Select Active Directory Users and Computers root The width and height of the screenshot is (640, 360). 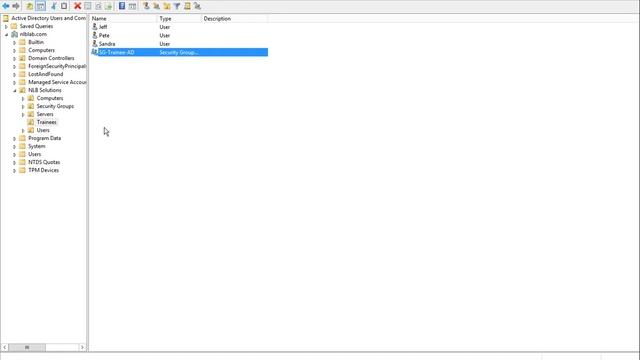coord(48,18)
